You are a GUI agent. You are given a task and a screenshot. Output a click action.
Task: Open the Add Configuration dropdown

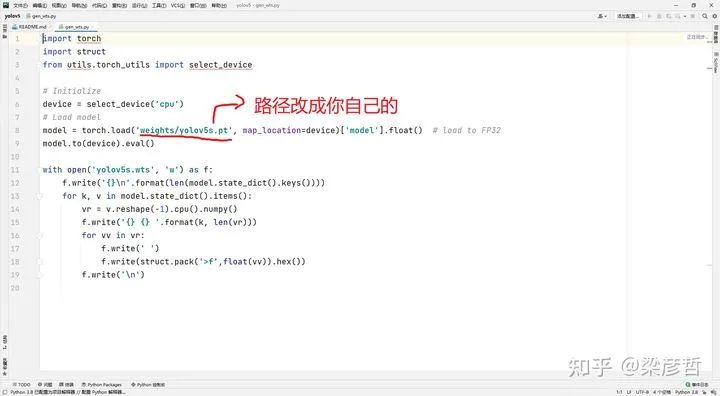628,16
